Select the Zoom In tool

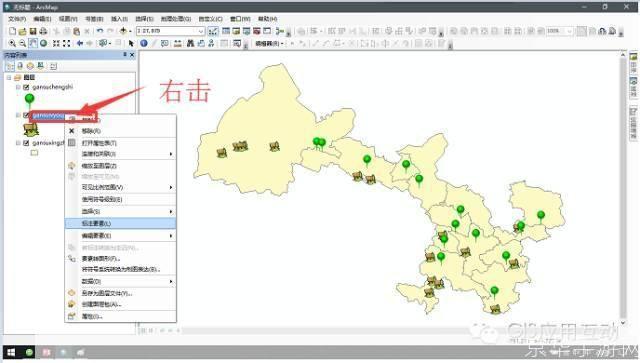point(12,43)
